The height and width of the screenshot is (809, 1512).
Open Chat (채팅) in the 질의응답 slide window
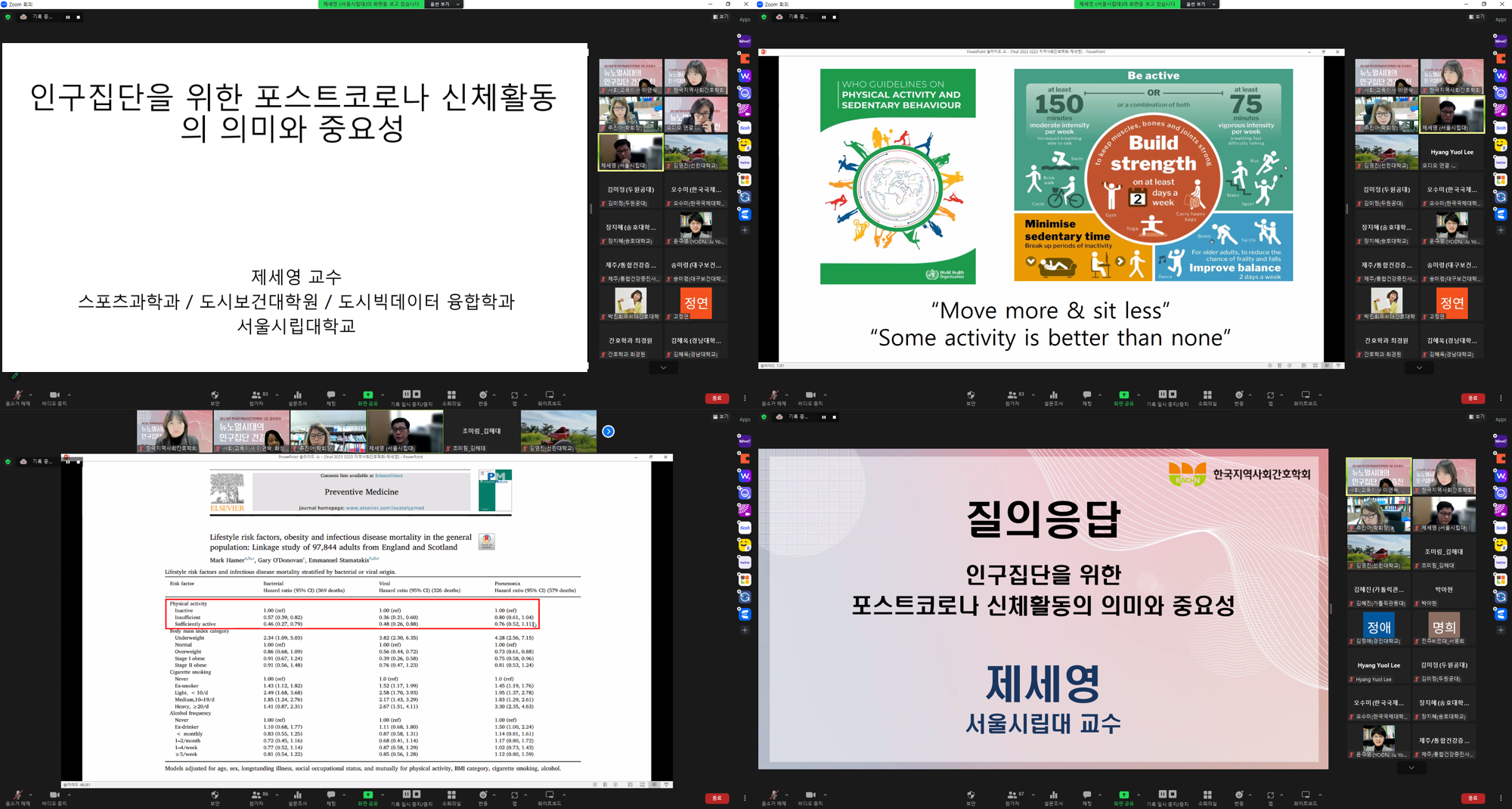1086,797
